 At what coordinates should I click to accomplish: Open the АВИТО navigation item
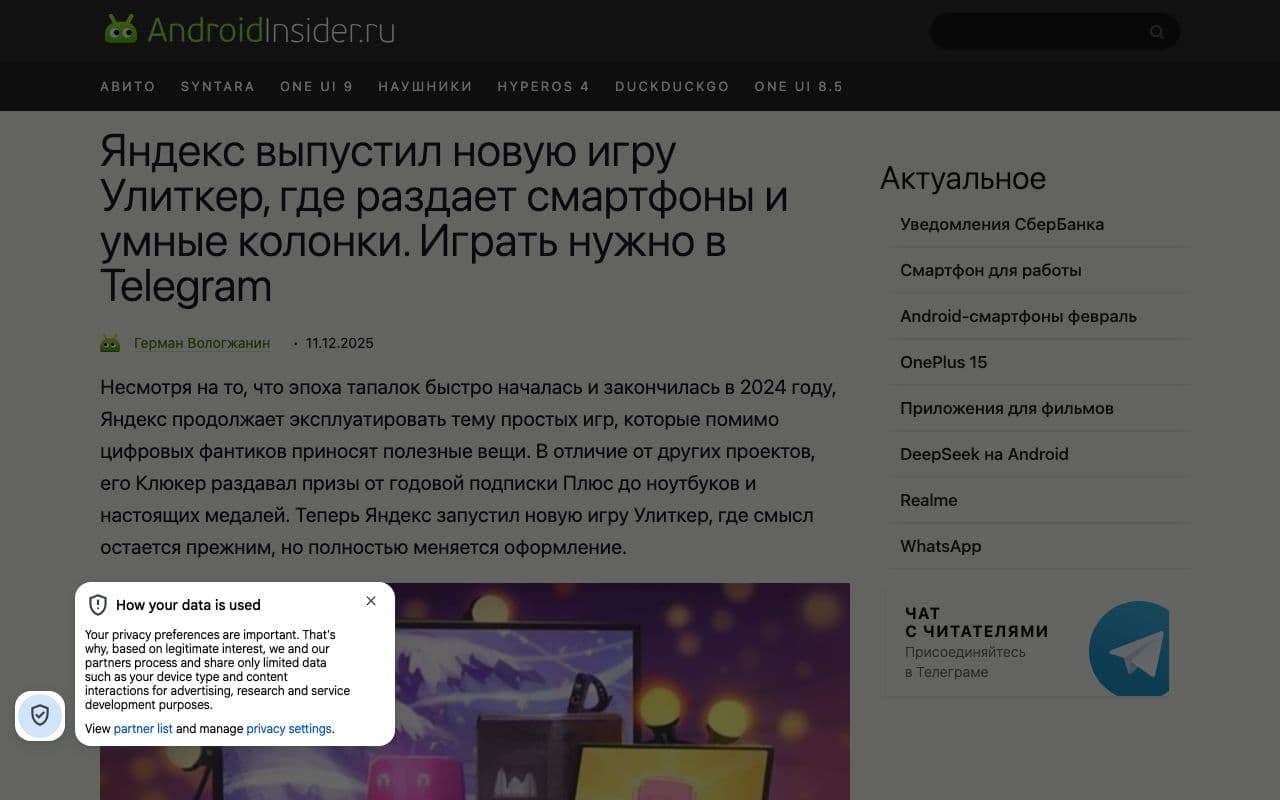tap(128, 86)
